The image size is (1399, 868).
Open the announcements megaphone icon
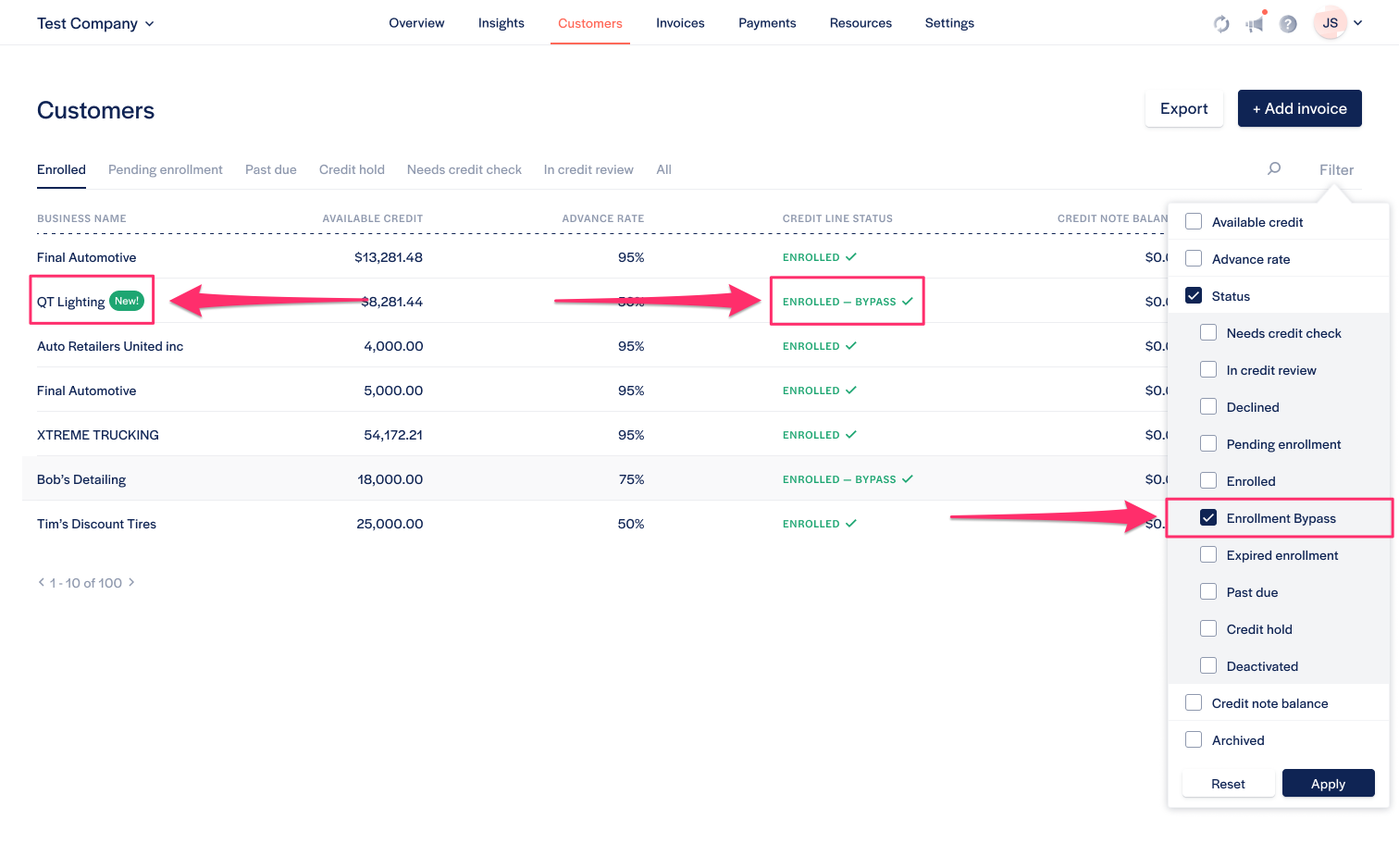click(1255, 24)
